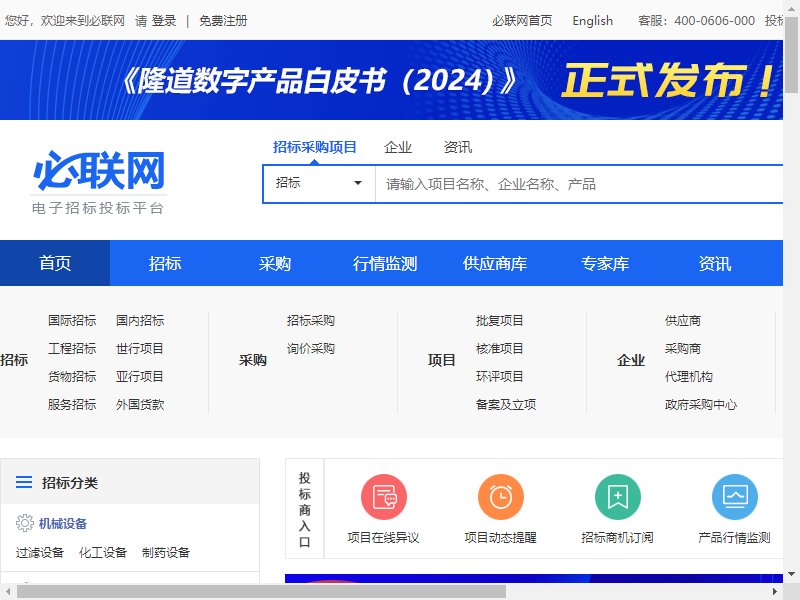
Task: Open 行情监测 navigation item
Action: click(385, 263)
